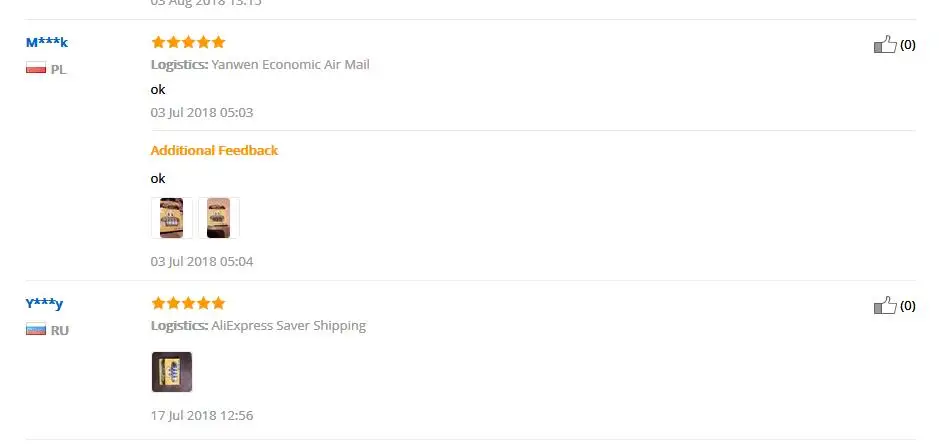Open the photo thumbnail in Y***y's review
The width and height of the screenshot is (939, 448).
[x=172, y=372]
